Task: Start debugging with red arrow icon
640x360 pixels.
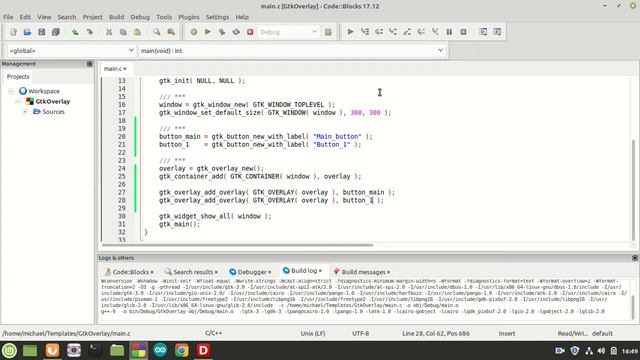Action: tap(351, 32)
